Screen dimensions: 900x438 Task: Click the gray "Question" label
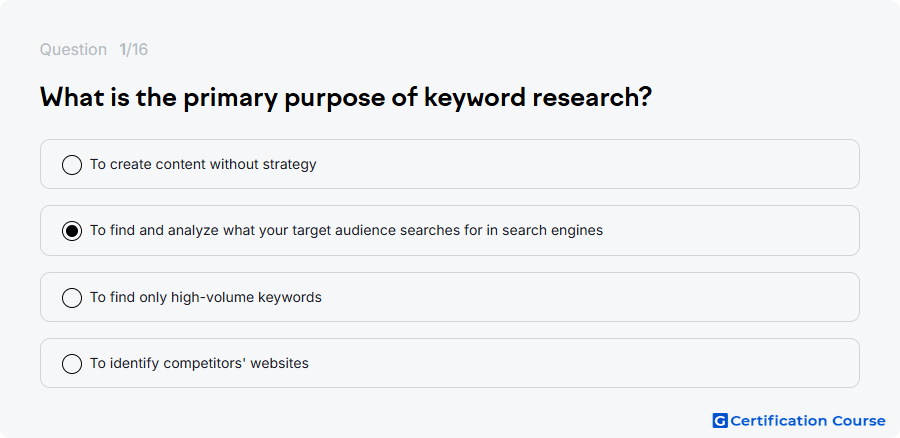coord(73,49)
